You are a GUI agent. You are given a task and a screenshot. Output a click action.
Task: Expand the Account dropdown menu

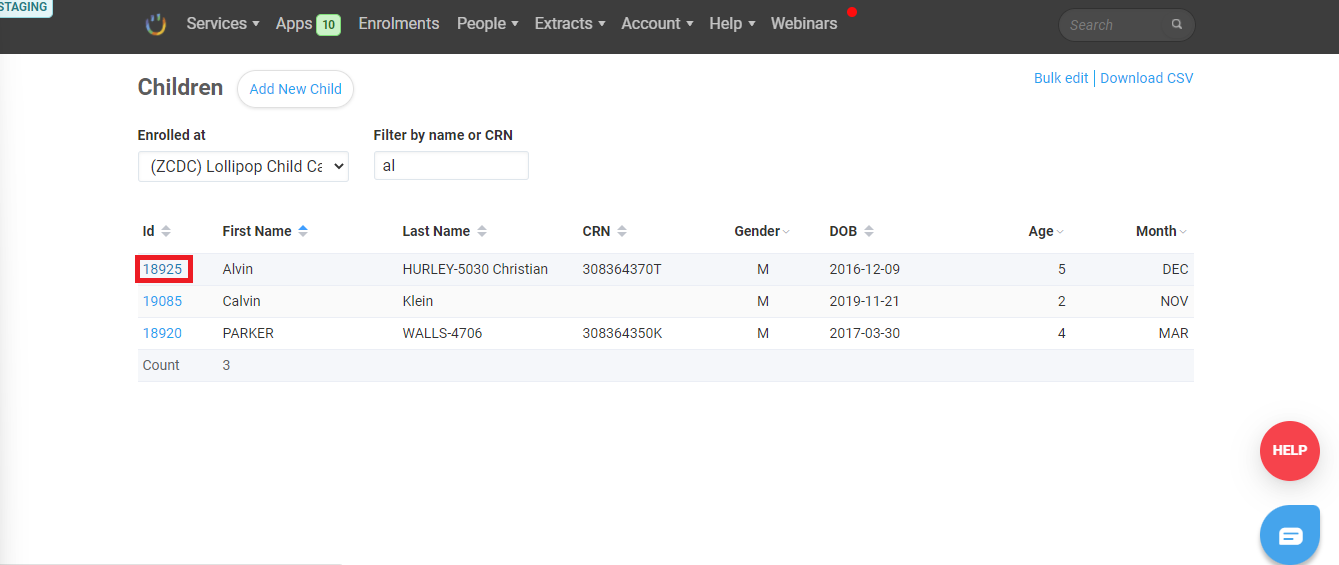[x=657, y=23]
